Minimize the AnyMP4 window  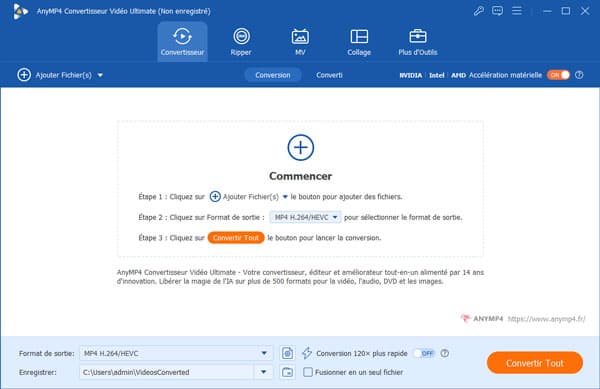(x=547, y=11)
